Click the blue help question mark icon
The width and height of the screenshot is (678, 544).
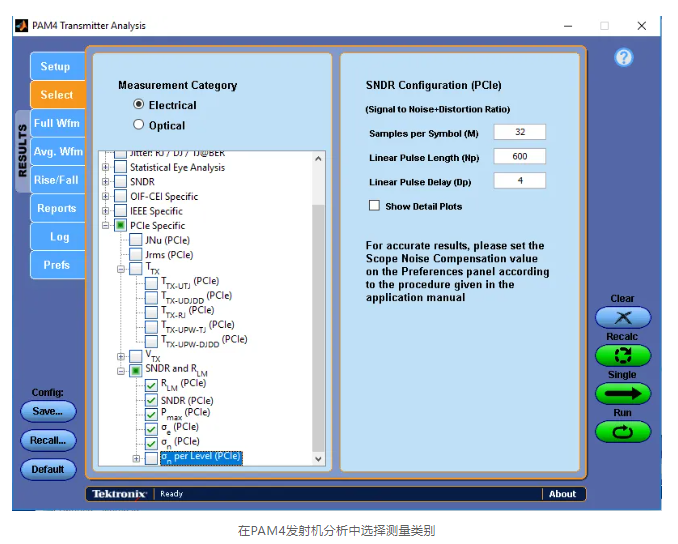(x=624, y=58)
